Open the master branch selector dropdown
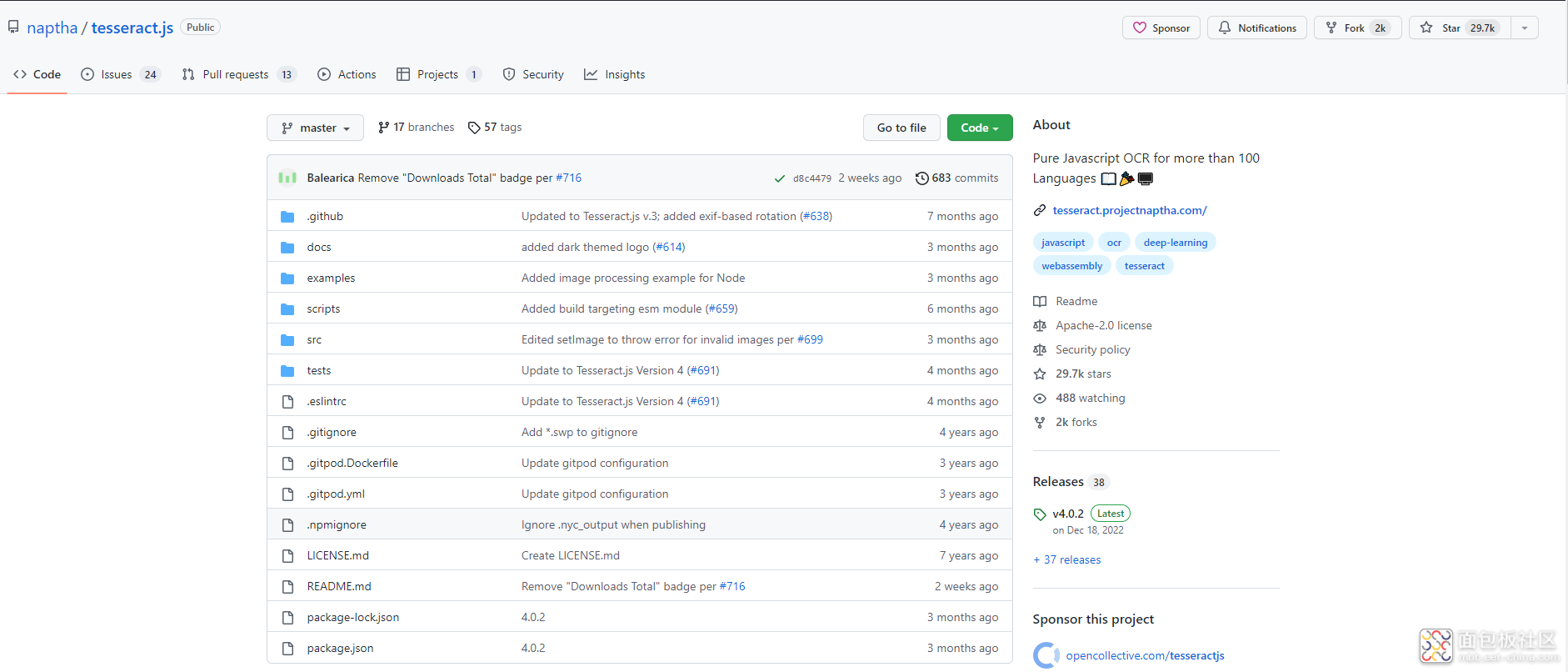 pyautogui.click(x=315, y=128)
